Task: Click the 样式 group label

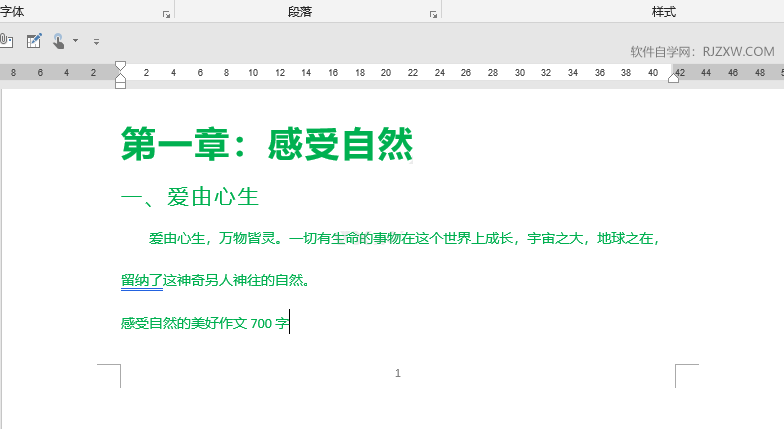Action: [664, 12]
